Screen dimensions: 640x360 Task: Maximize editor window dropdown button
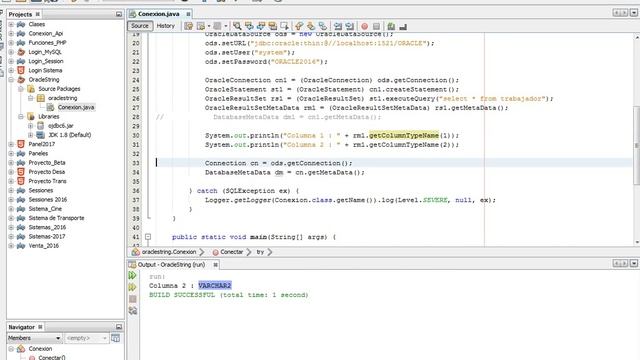coord(633,13)
